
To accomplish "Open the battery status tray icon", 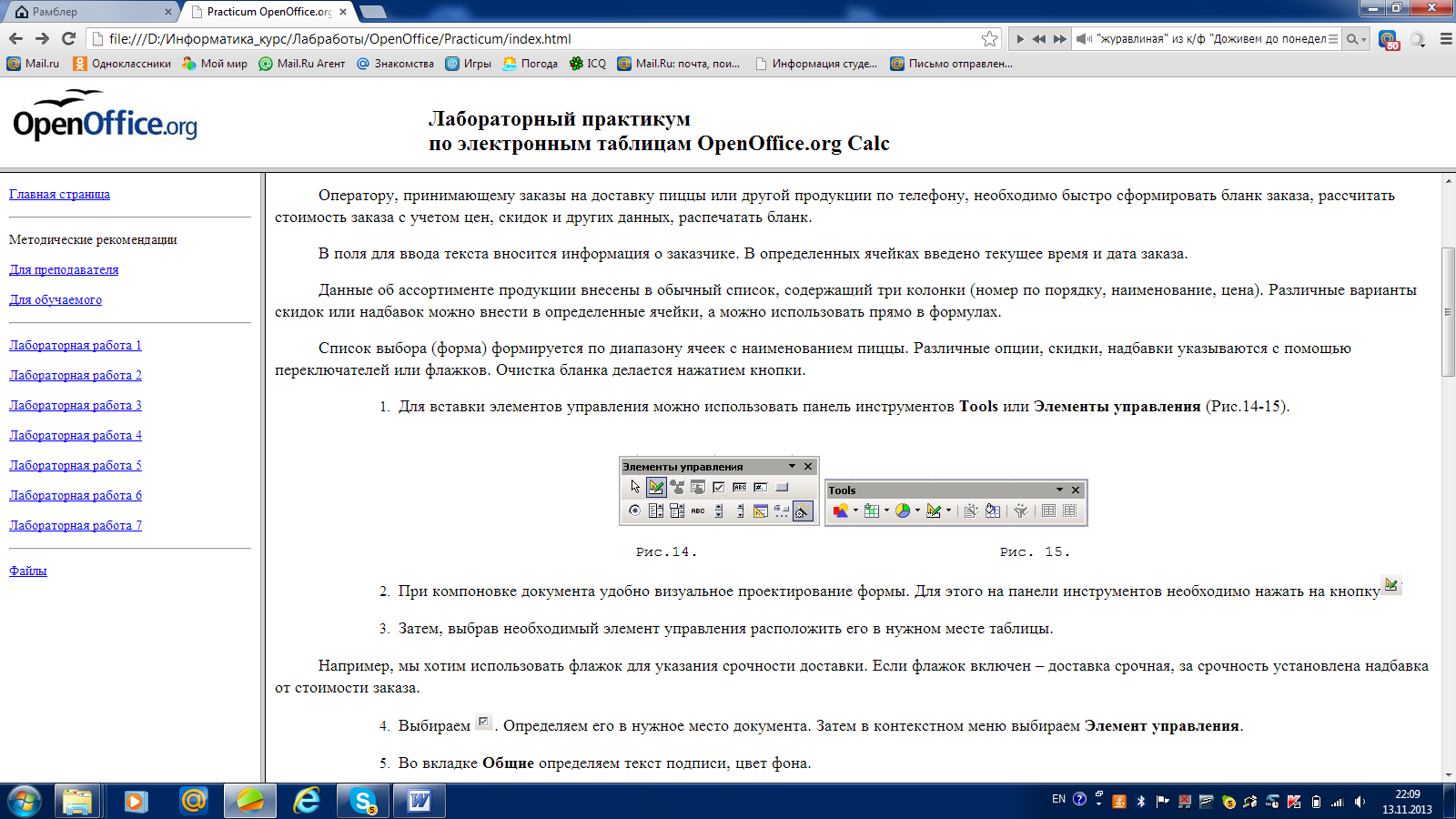I will (x=1316, y=802).
